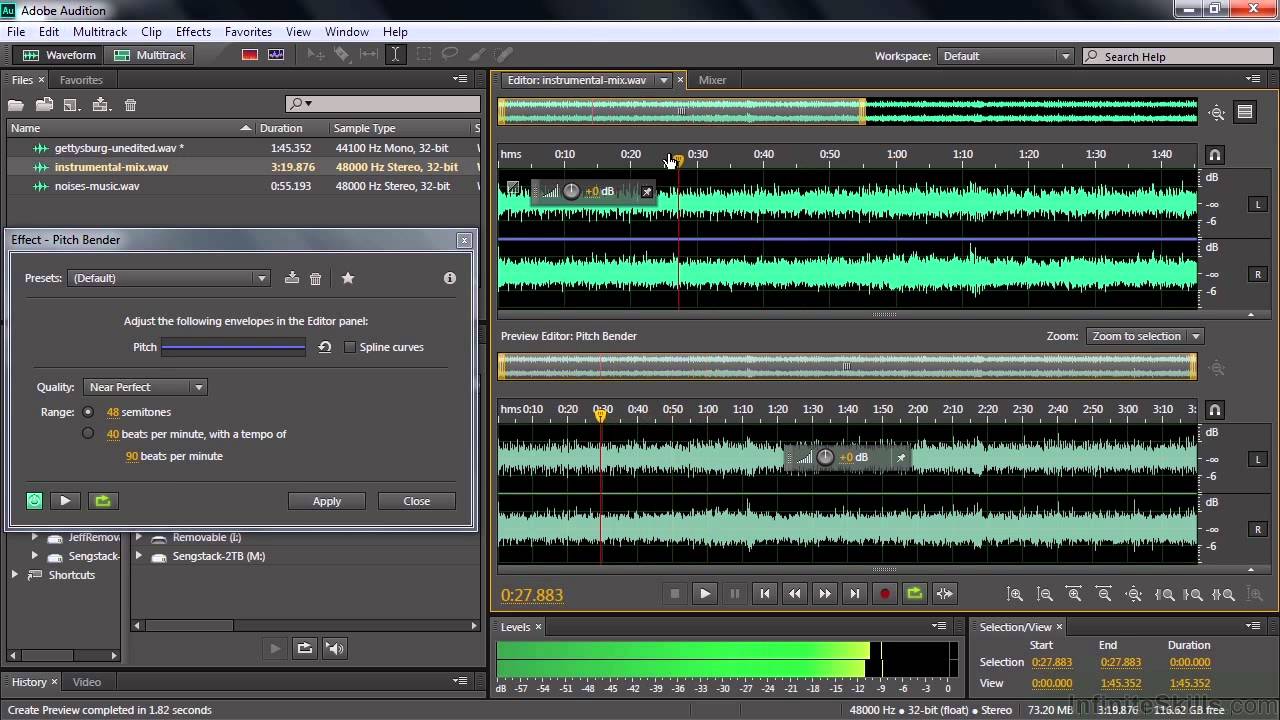This screenshot has height=720, width=1280.
Task: Enable the Spline curves checkbox
Action: [350, 347]
